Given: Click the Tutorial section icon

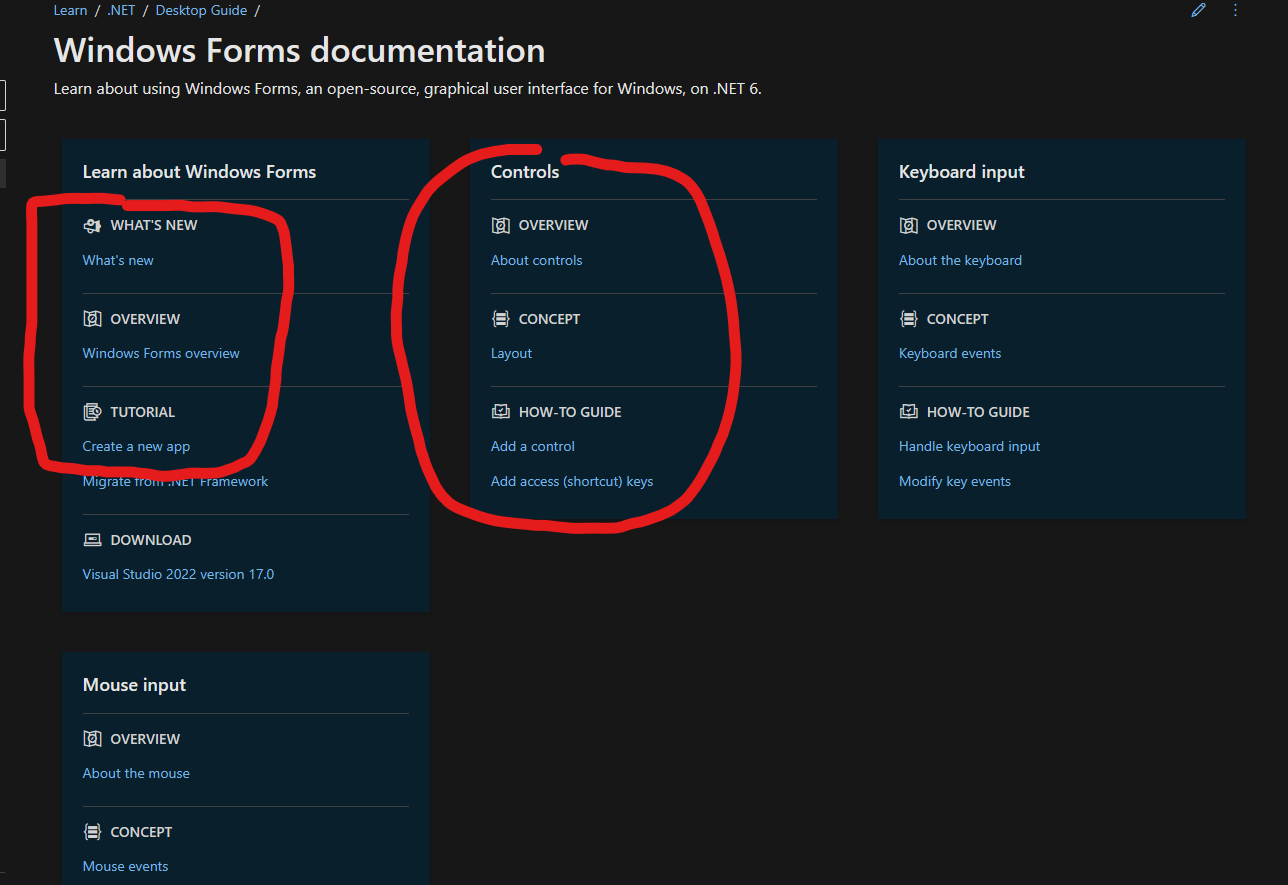Looking at the screenshot, I should coord(92,412).
